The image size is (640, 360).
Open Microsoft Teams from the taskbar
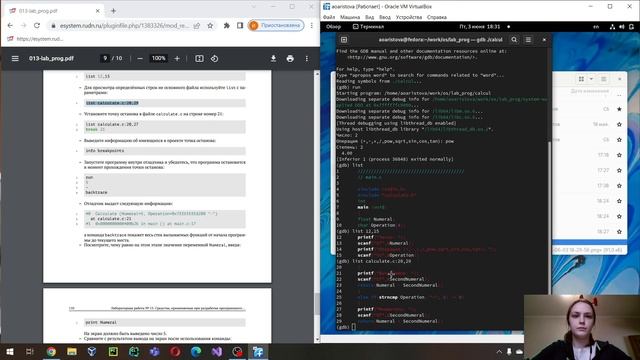(x=155, y=351)
